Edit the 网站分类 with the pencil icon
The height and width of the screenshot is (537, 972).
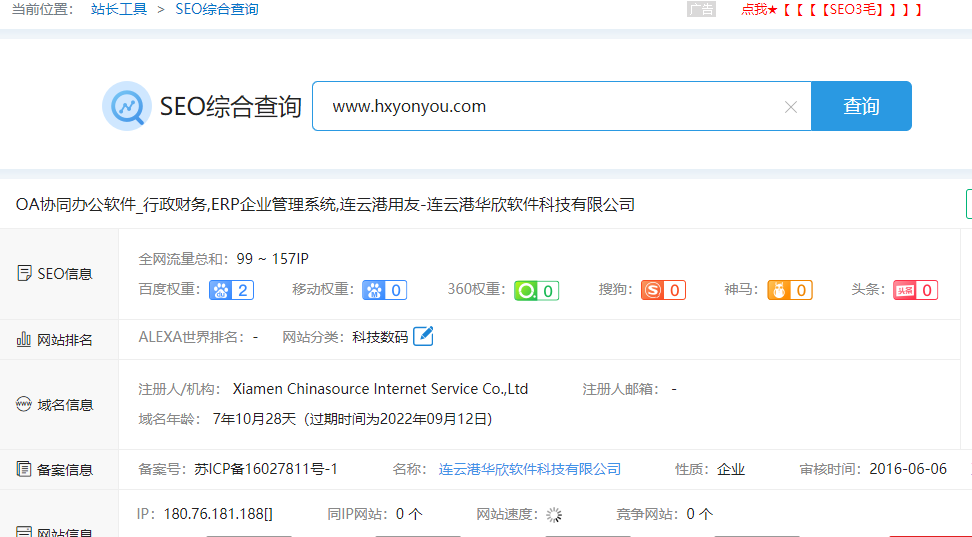(423, 336)
